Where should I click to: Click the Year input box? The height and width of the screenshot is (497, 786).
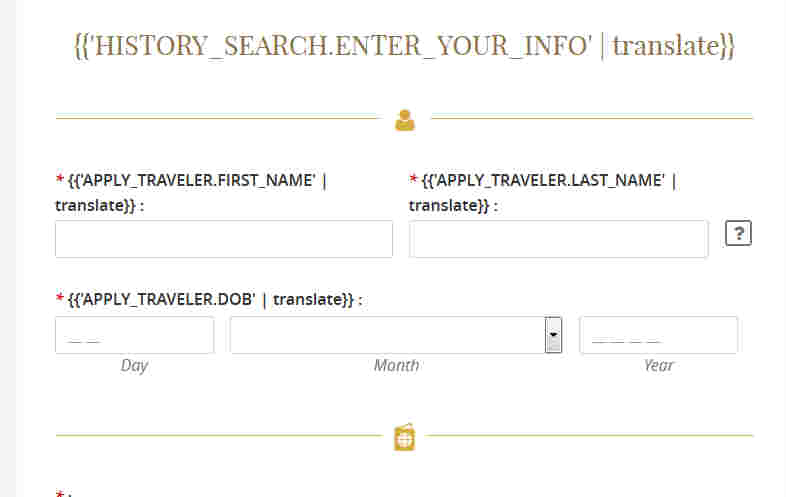pos(659,335)
